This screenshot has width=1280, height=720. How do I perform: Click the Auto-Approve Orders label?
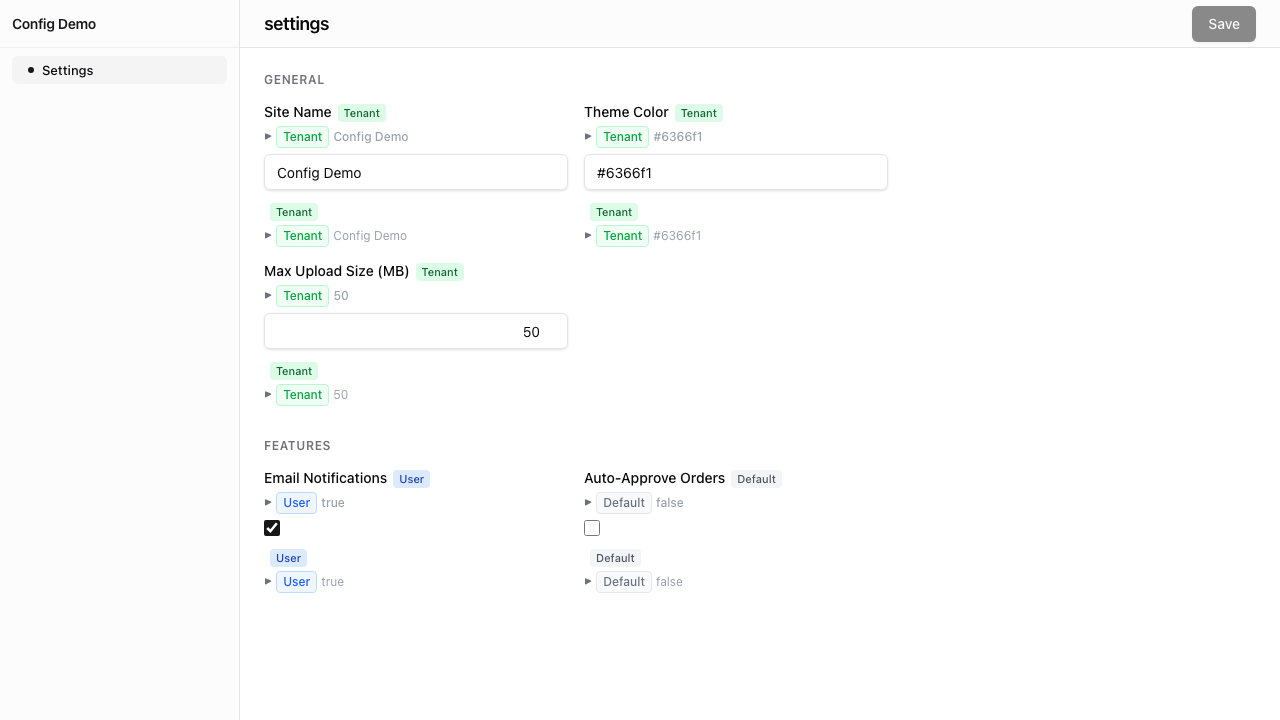point(654,478)
